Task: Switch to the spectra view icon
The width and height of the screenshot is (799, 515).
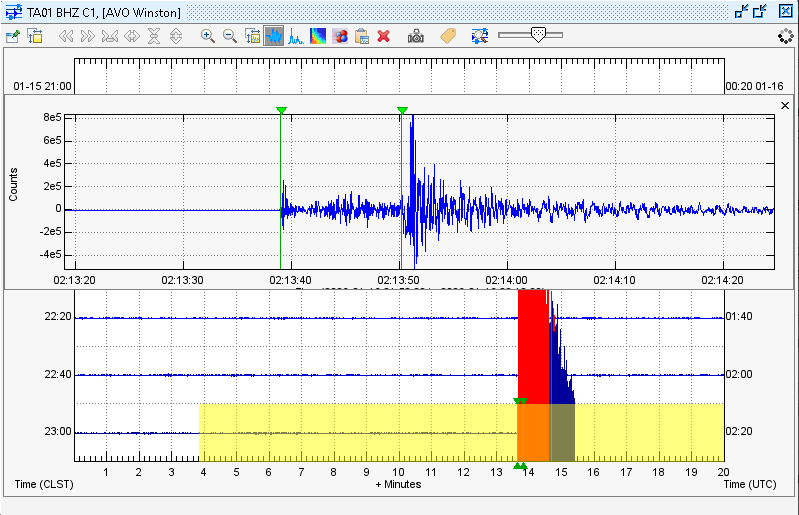Action: click(x=296, y=36)
